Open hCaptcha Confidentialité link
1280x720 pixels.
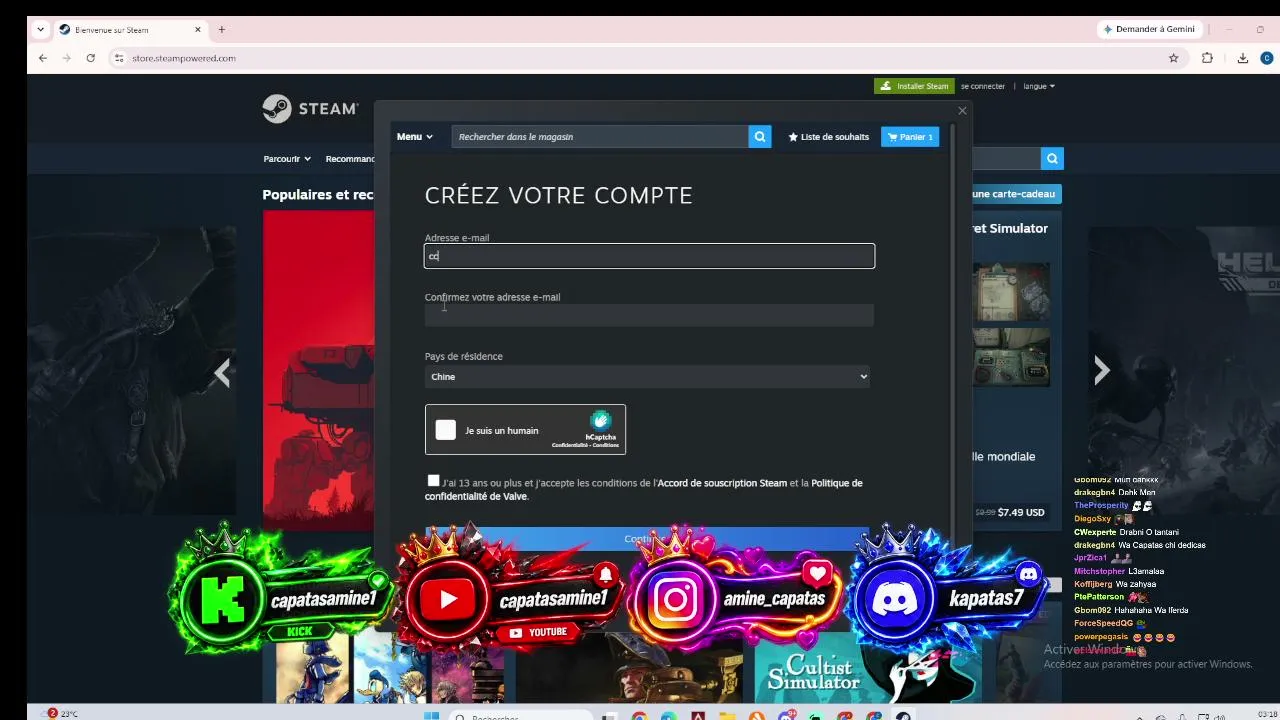[570, 445]
